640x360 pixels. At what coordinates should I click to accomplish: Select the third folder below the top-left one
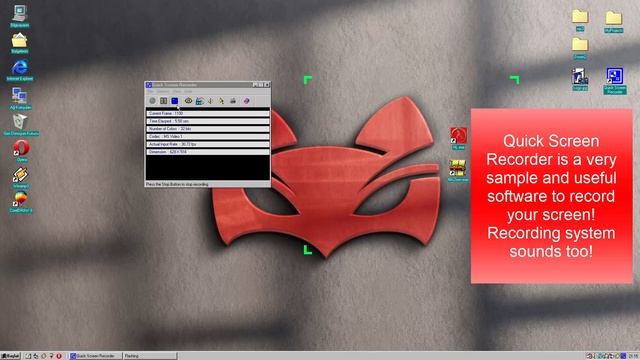click(x=580, y=48)
